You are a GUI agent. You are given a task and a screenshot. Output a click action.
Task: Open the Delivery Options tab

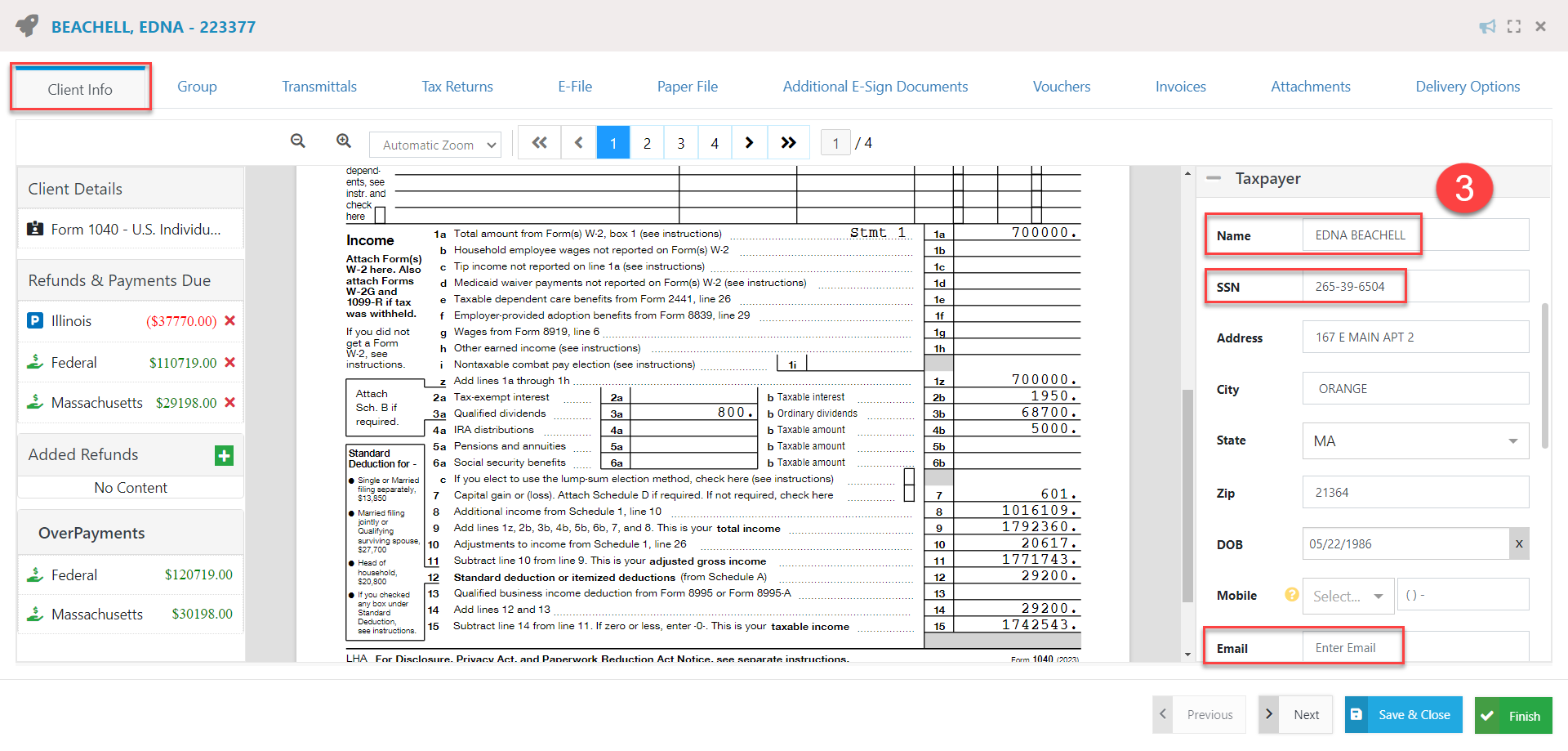point(1467,87)
